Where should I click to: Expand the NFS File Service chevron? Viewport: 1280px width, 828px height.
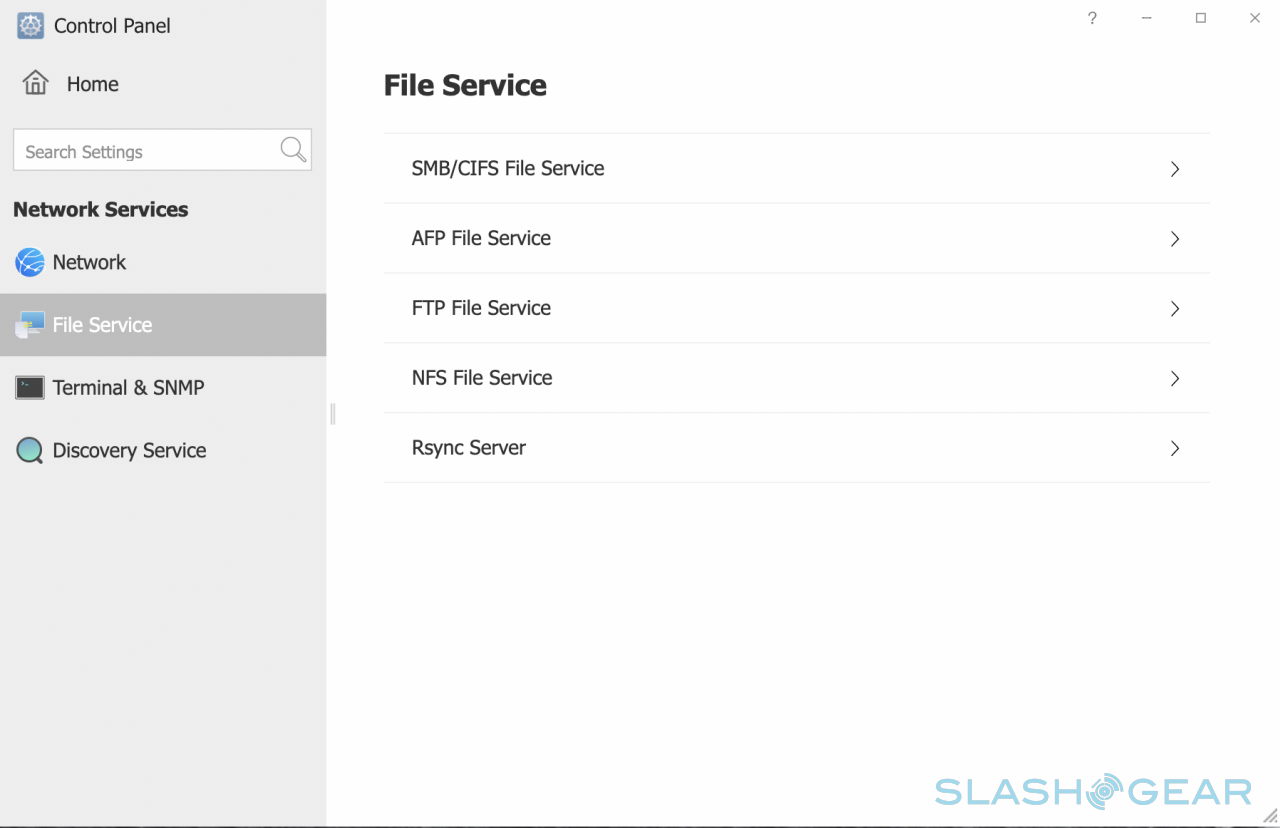click(x=1175, y=379)
